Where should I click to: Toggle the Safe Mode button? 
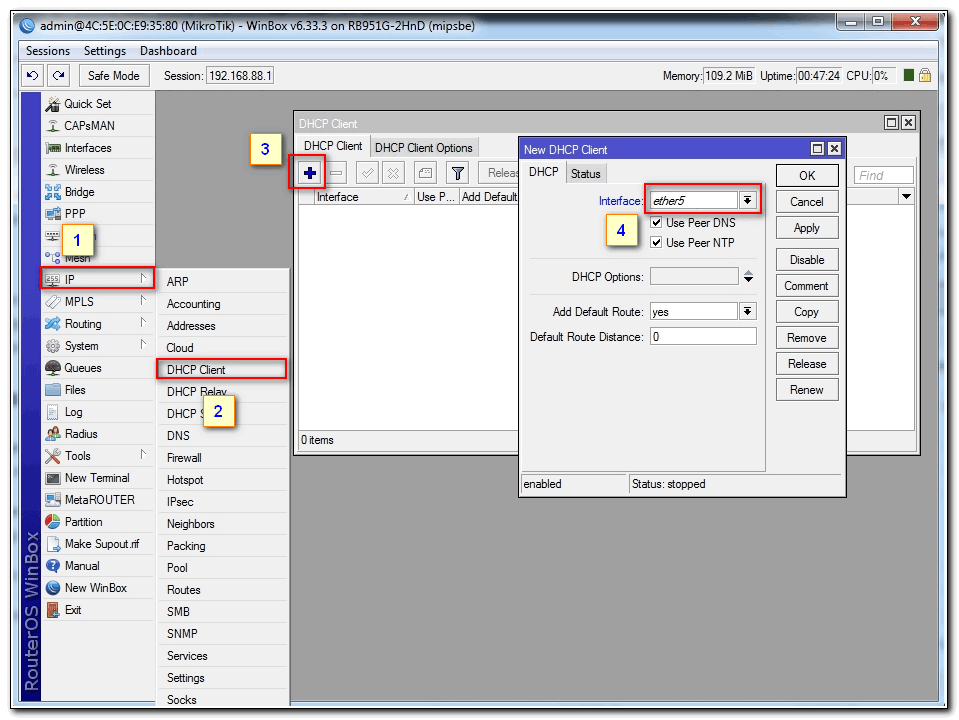pyautogui.click(x=113, y=76)
